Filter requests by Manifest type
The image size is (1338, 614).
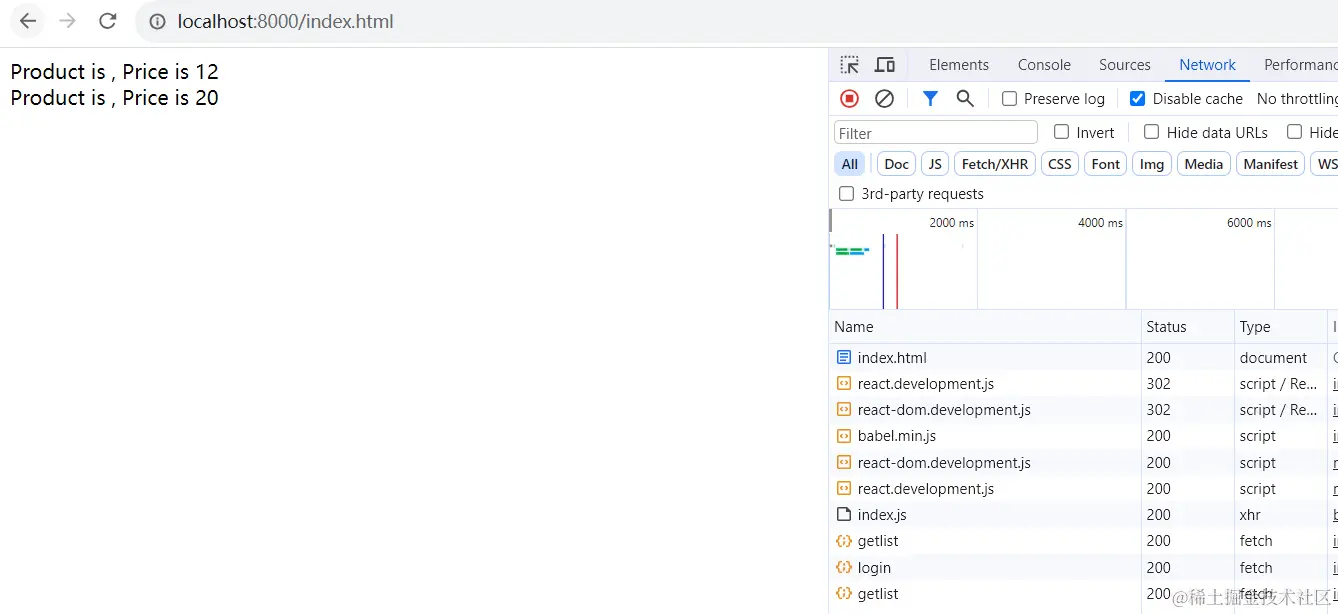pyautogui.click(x=1271, y=164)
